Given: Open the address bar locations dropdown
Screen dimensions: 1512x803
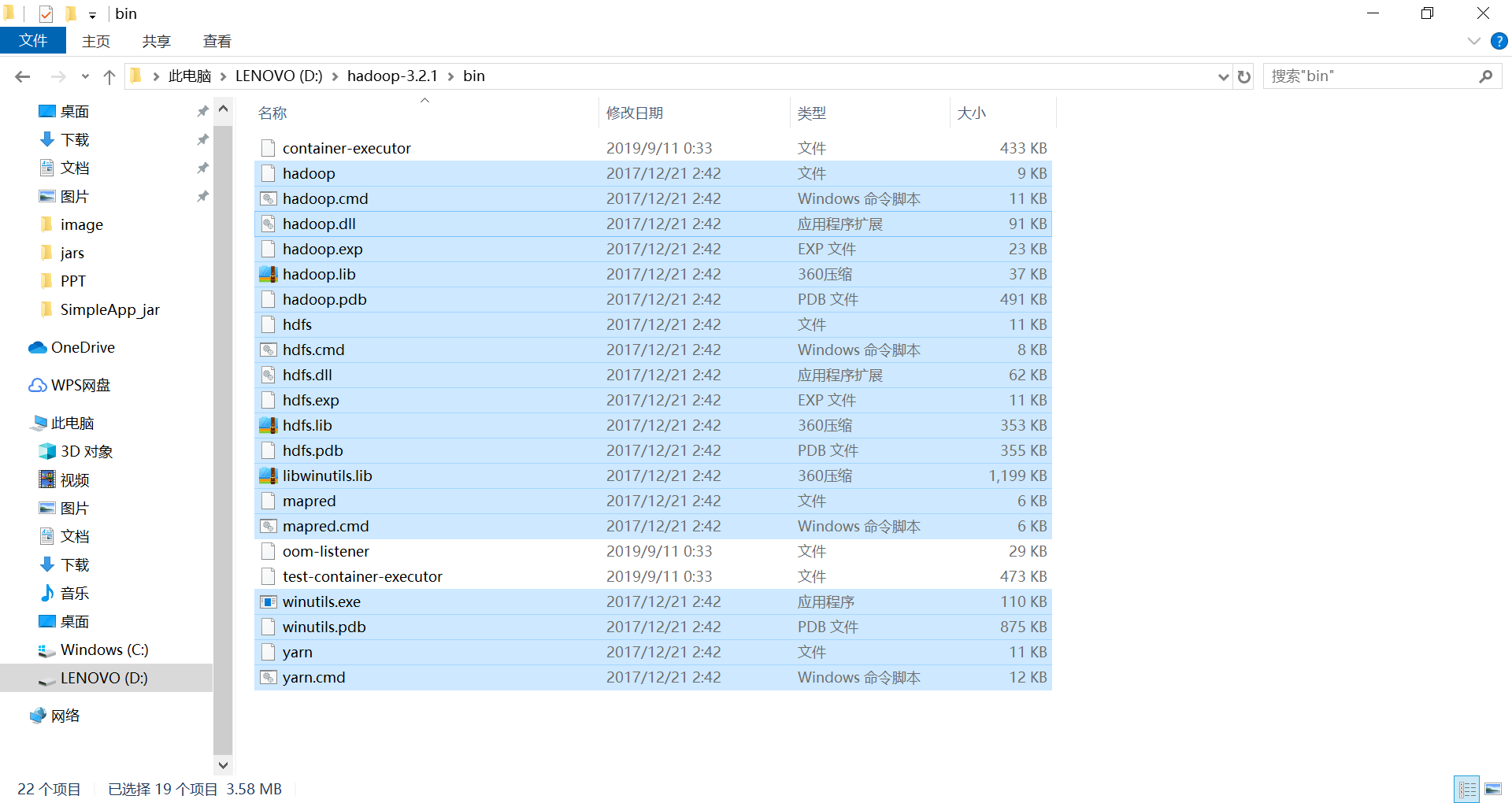Looking at the screenshot, I should coord(1222,76).
